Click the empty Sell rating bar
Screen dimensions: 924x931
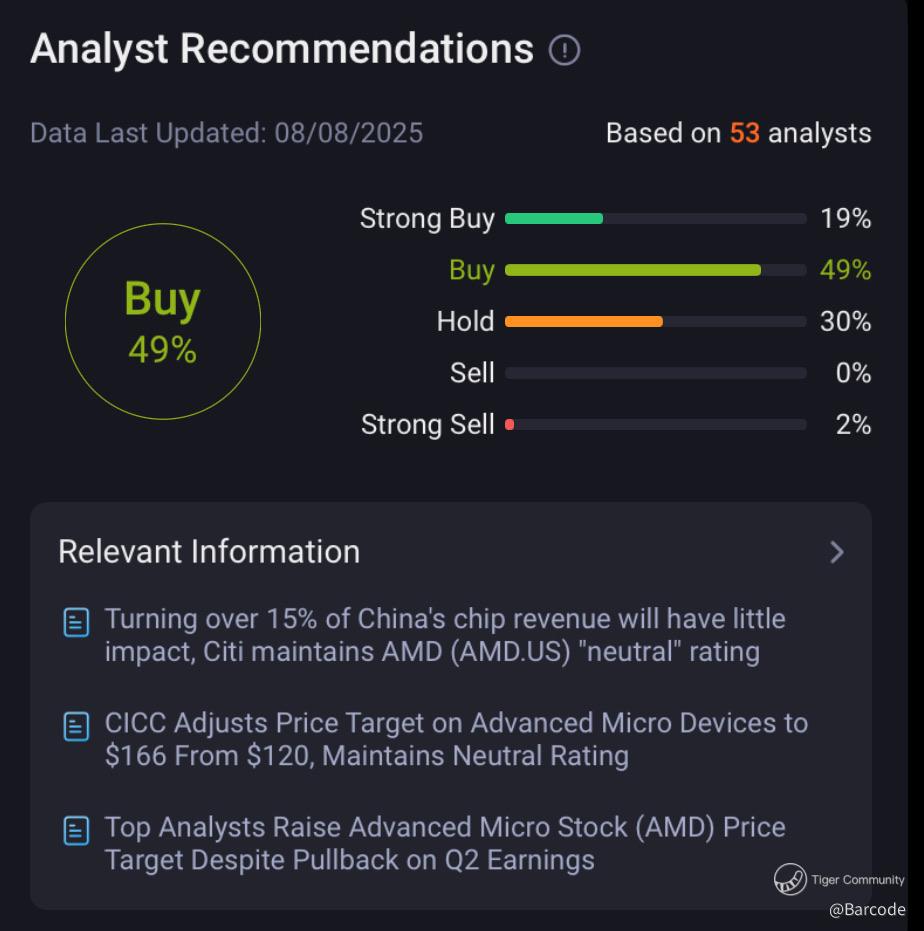point(655,373)
